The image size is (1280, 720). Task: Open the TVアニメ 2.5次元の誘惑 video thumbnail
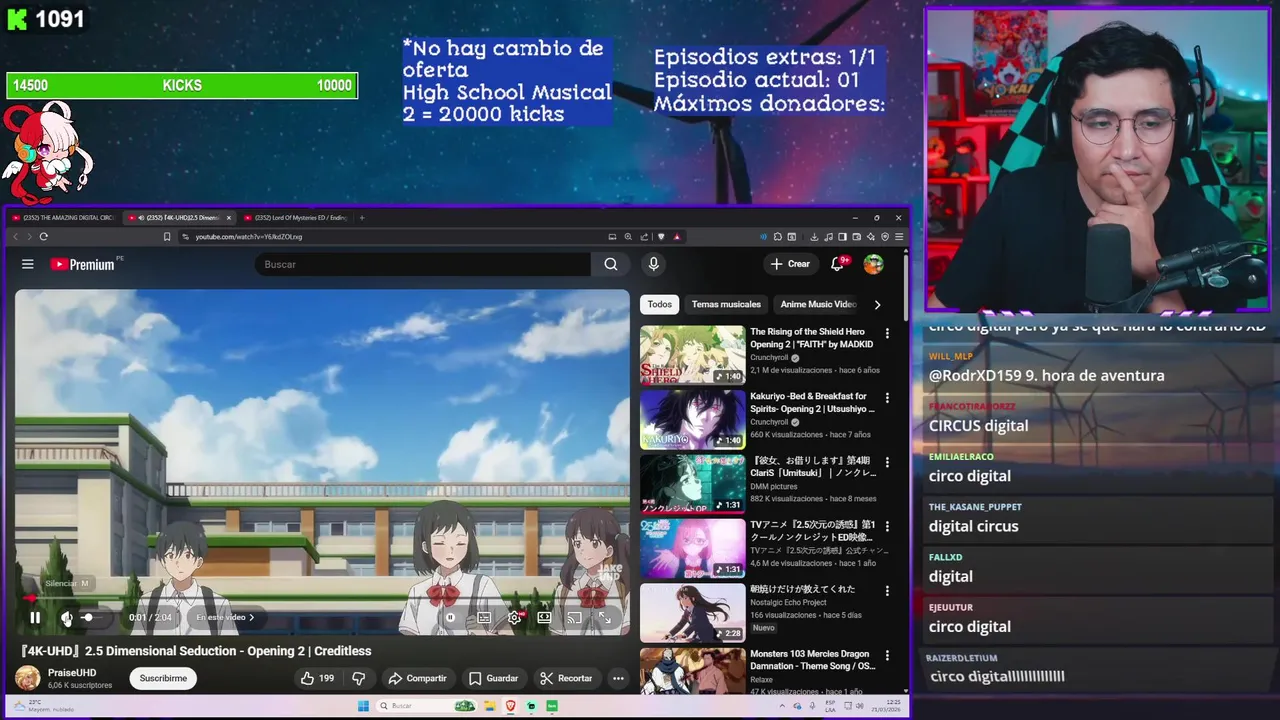pyautogui.click(x=692, y=548)
